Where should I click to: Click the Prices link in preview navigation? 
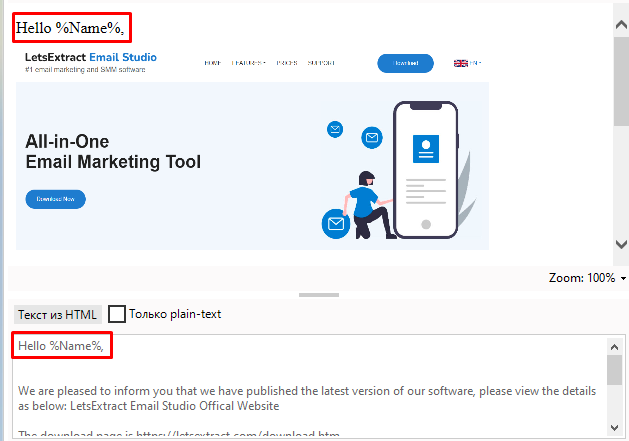286,63
